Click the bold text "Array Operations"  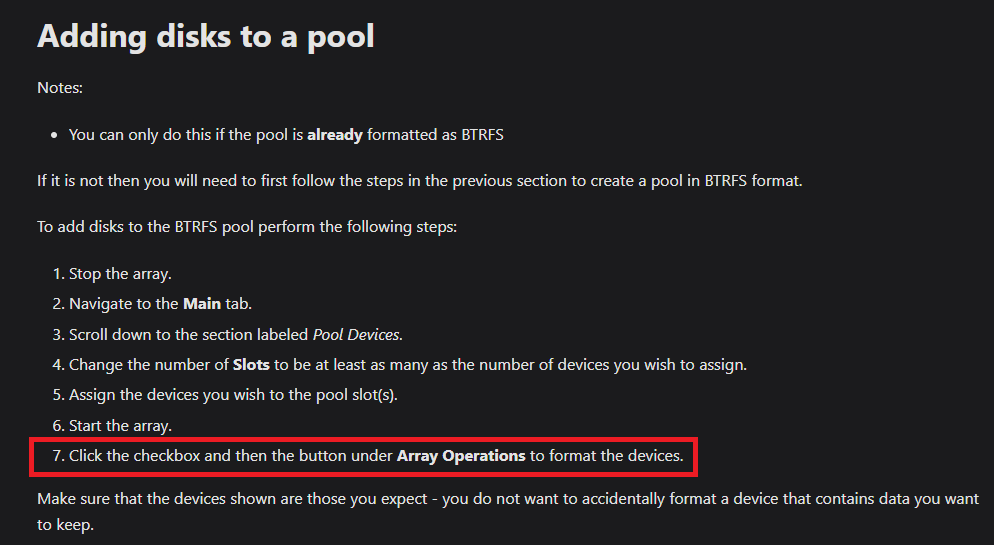point(461,456)
